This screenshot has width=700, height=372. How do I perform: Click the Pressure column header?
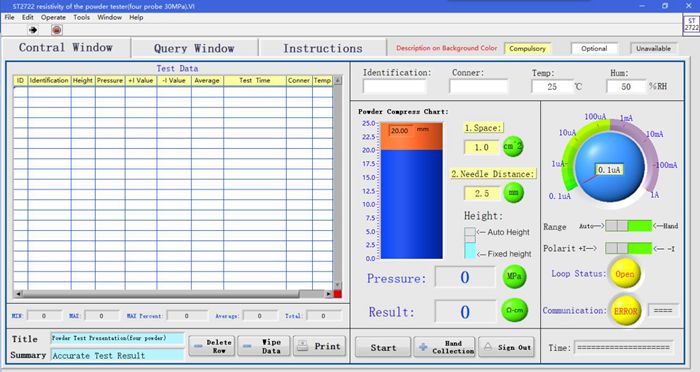110,80
